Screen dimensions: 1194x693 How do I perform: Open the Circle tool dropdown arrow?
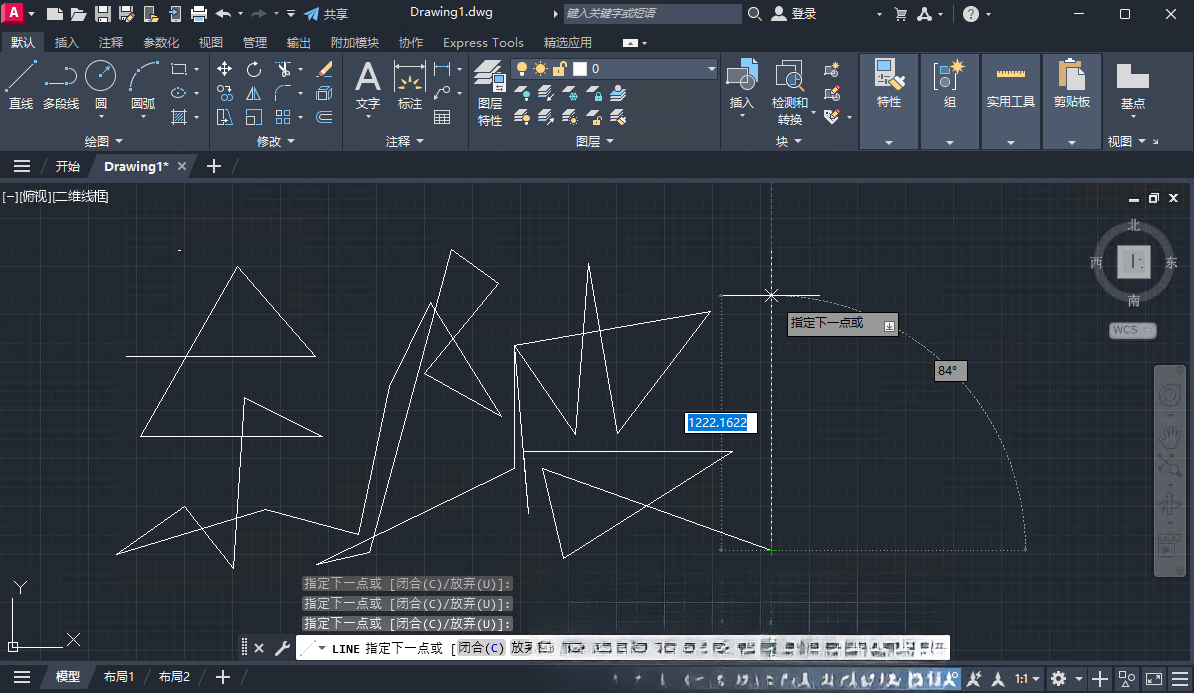tap(101, 117)
